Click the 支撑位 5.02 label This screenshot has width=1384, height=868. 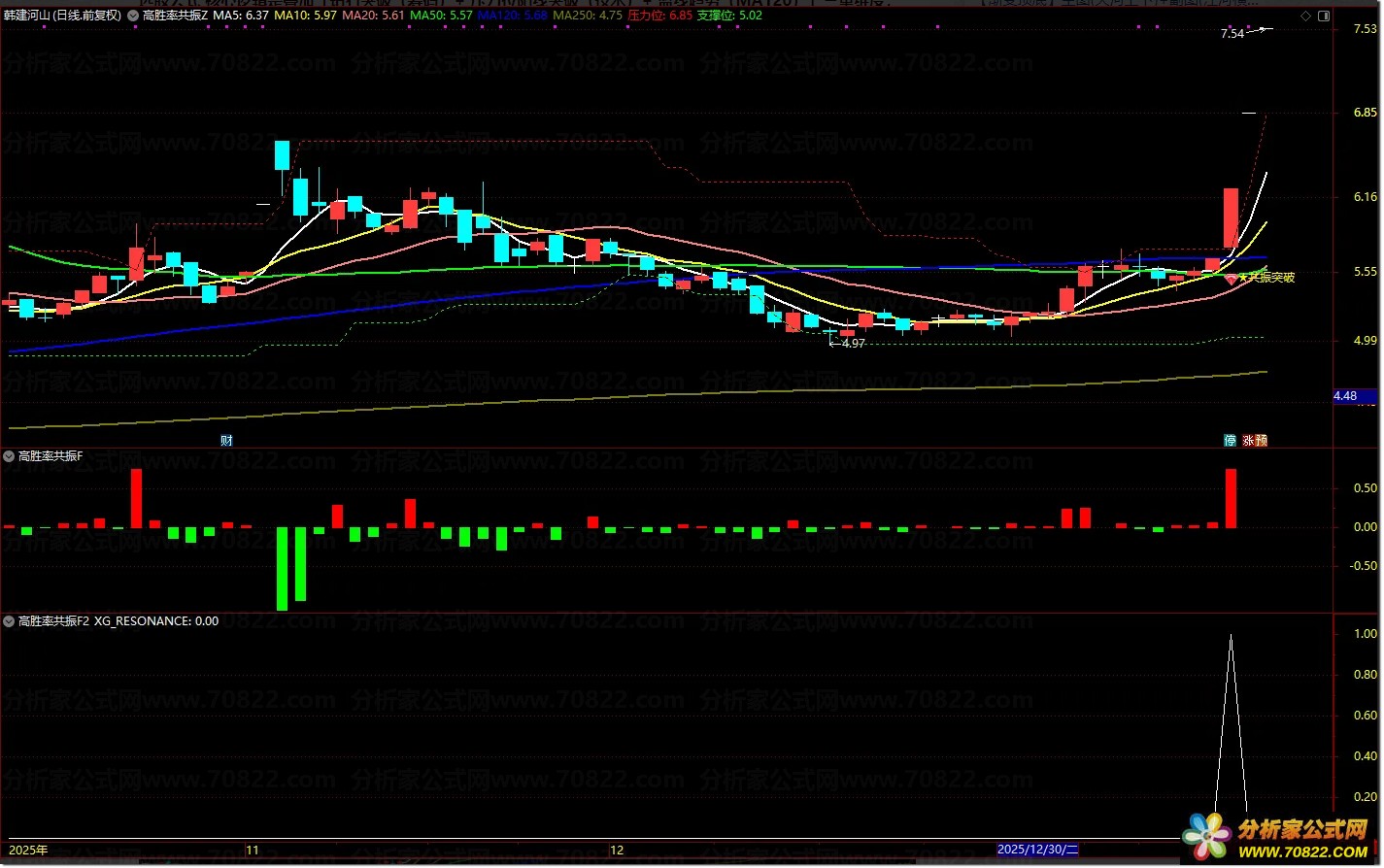pos(729,16)
